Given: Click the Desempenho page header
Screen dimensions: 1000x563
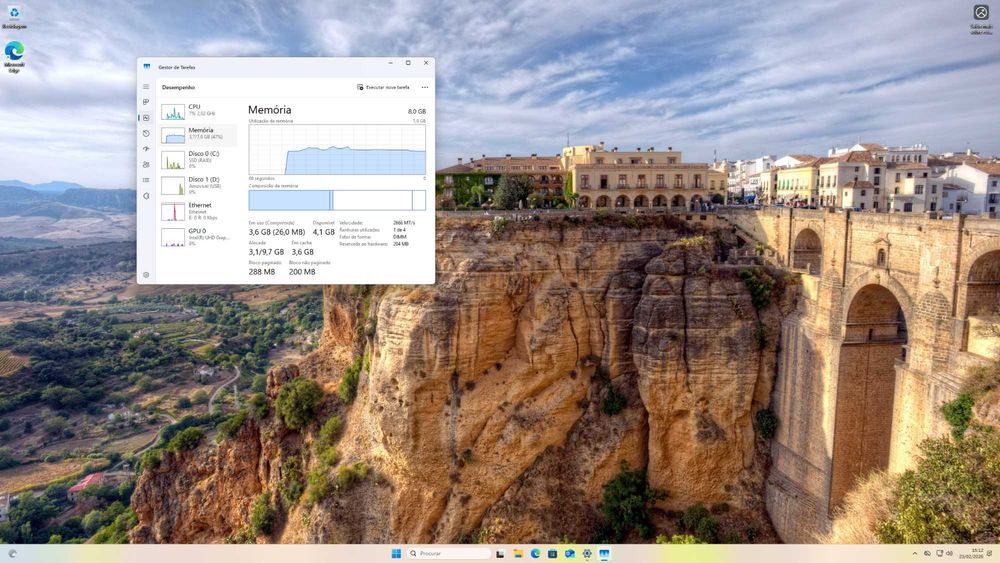Looking at the screenshot, I should point(178,87).
